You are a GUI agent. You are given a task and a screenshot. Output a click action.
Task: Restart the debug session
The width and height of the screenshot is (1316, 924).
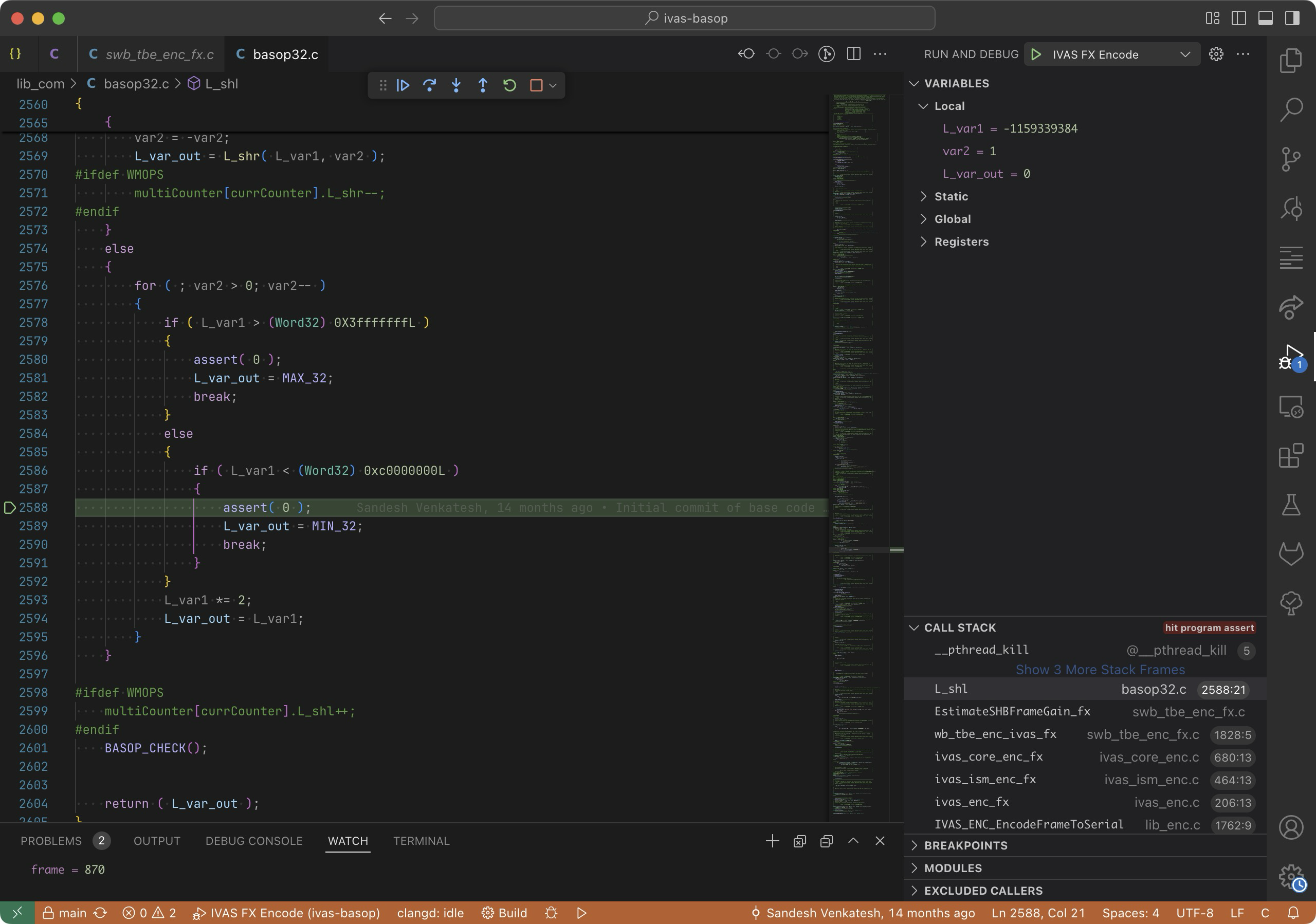click(509, 85)
